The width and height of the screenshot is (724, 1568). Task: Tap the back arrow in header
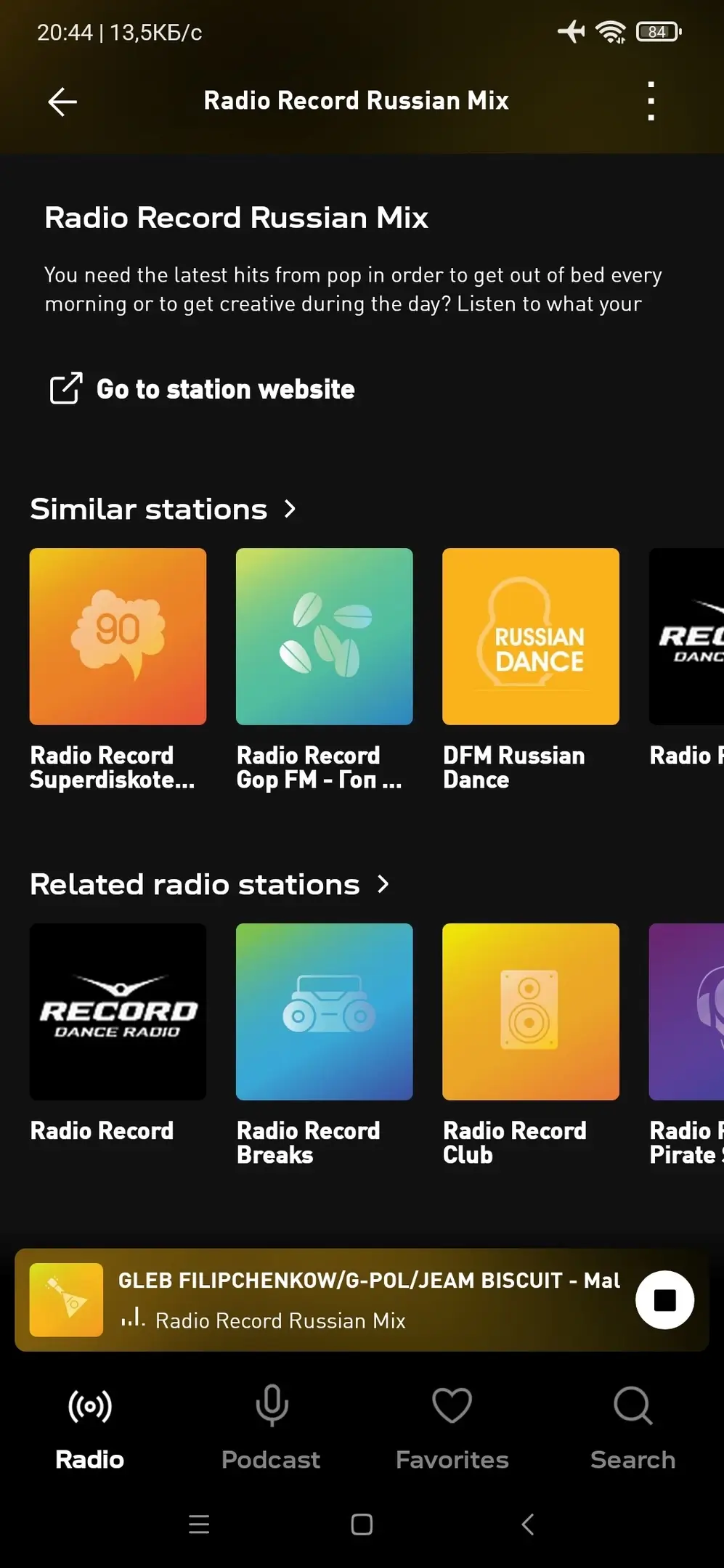[62, 102]
